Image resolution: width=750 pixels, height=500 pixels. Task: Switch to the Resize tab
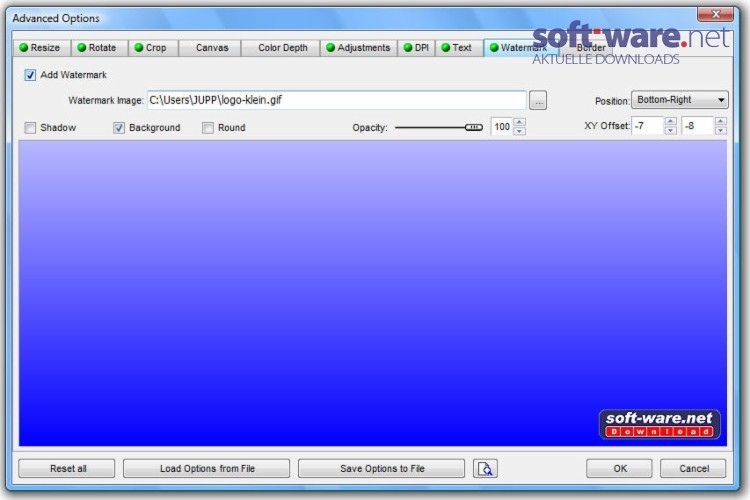click(x=42, y=48)
